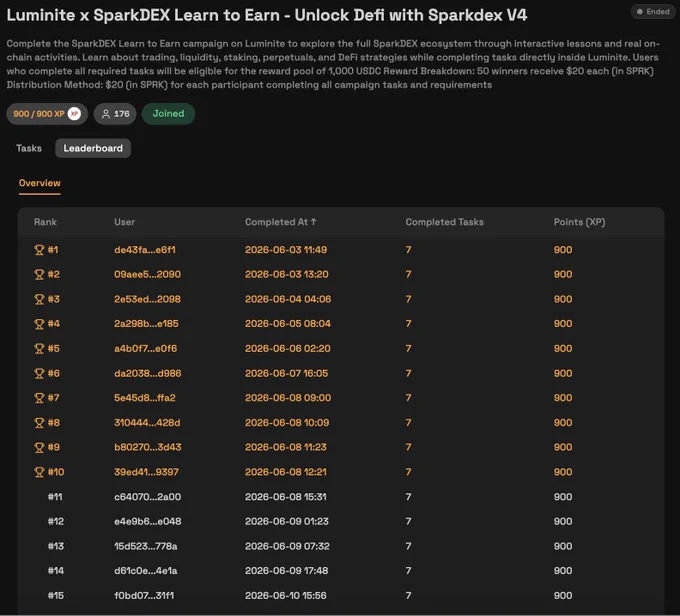
Task: Click timestamp 2026-06-08 10:09
Action: coord(287,423)
